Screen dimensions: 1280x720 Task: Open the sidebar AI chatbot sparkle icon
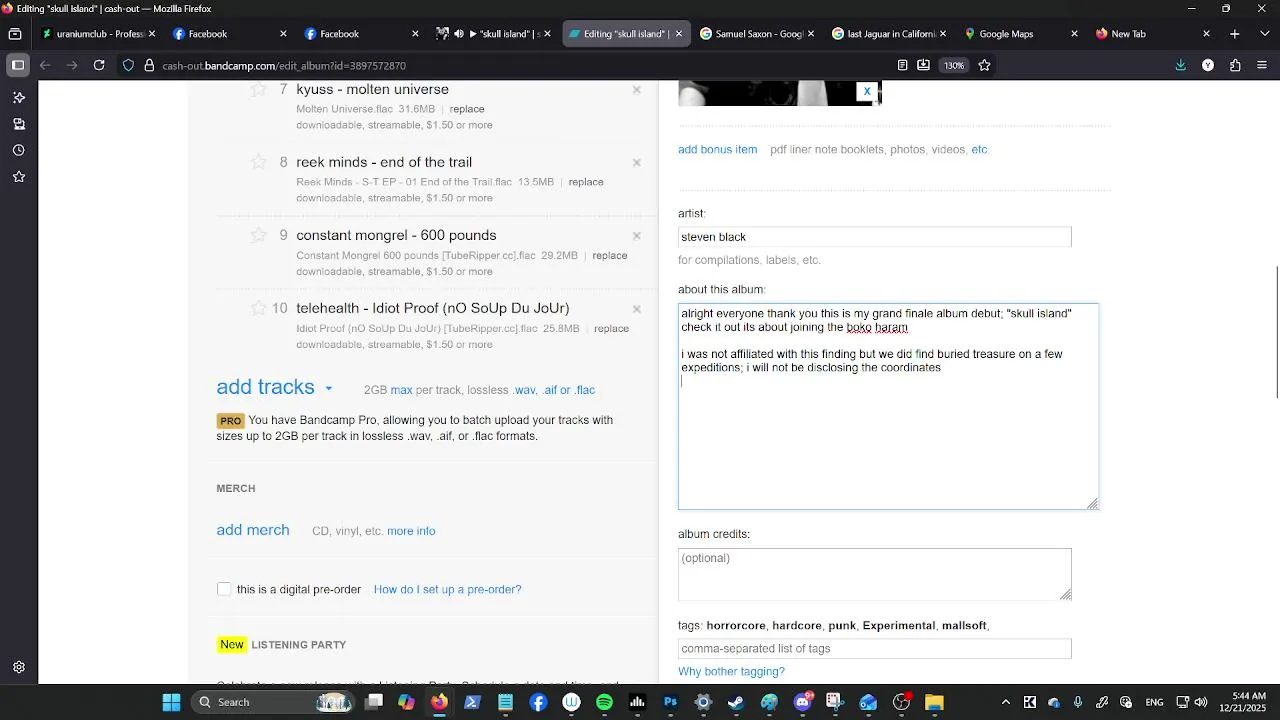pyautogui.click(x=18, y=98)
